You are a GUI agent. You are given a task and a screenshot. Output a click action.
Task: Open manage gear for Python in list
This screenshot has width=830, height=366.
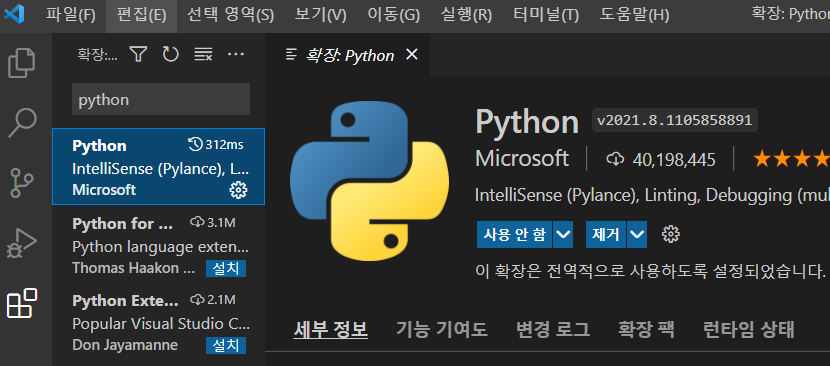(238, 190)
